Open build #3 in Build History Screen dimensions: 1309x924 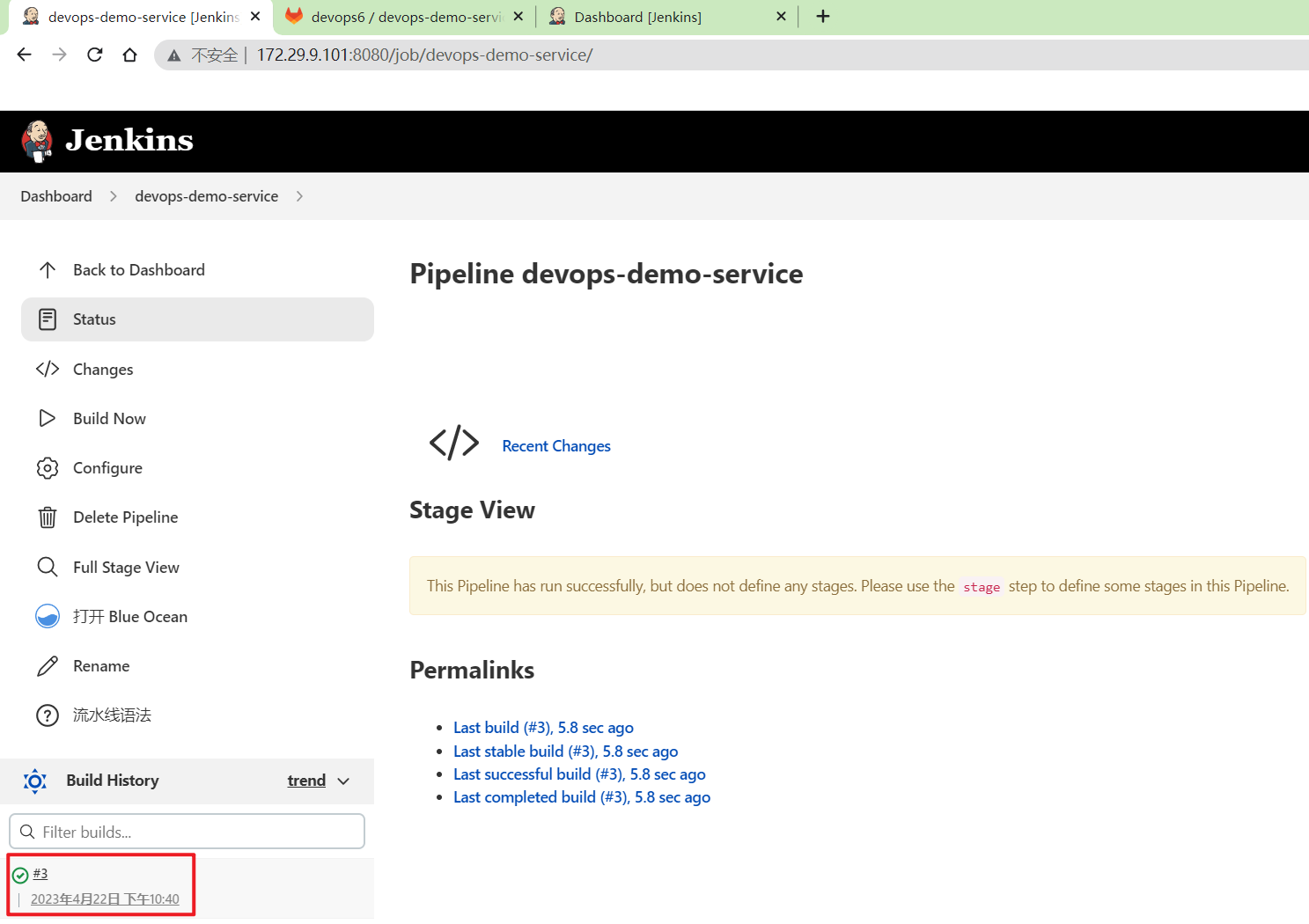[40, 874]
